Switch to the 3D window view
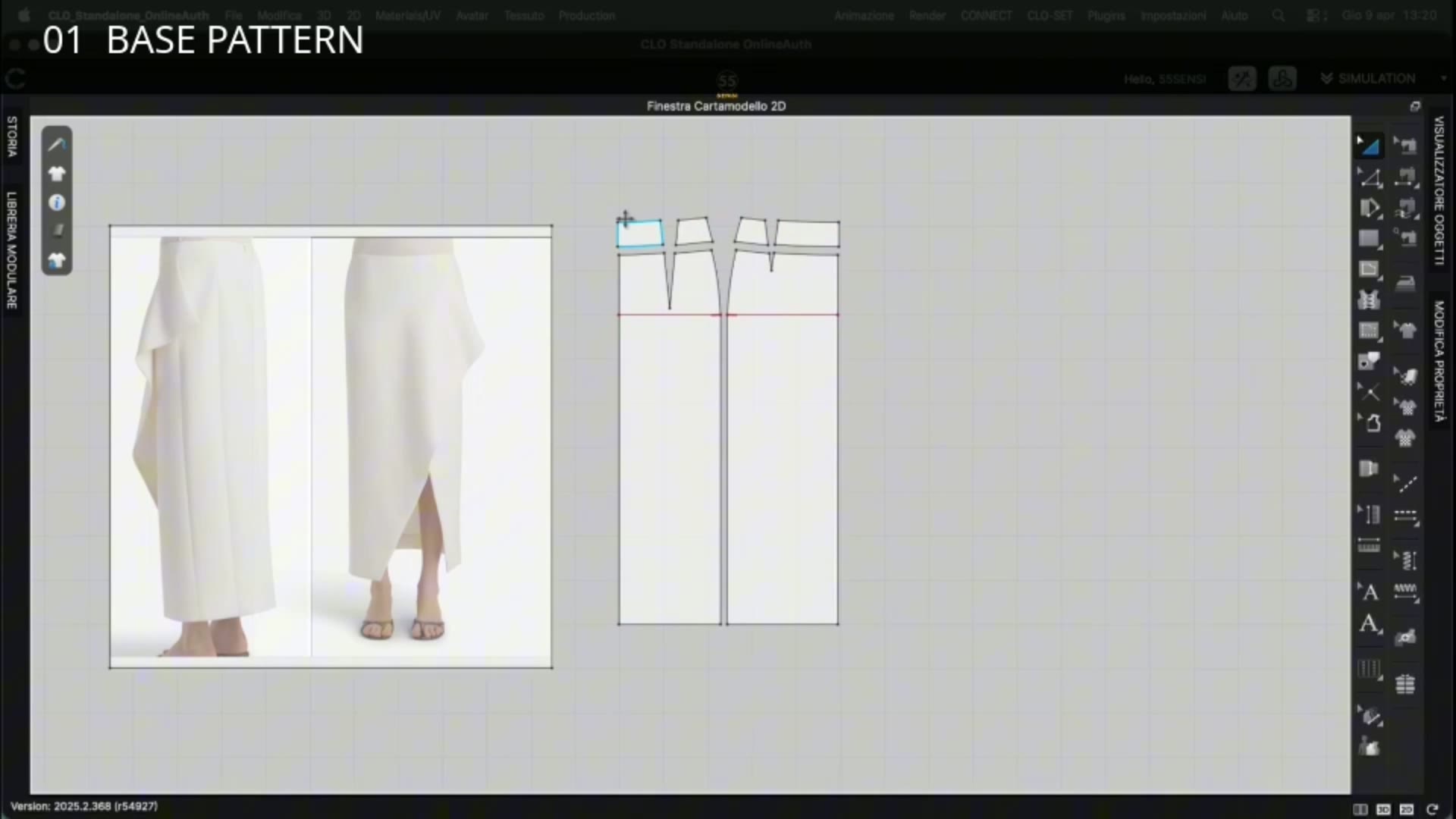The image size is (1456, 819). [x=1383, y=809]
